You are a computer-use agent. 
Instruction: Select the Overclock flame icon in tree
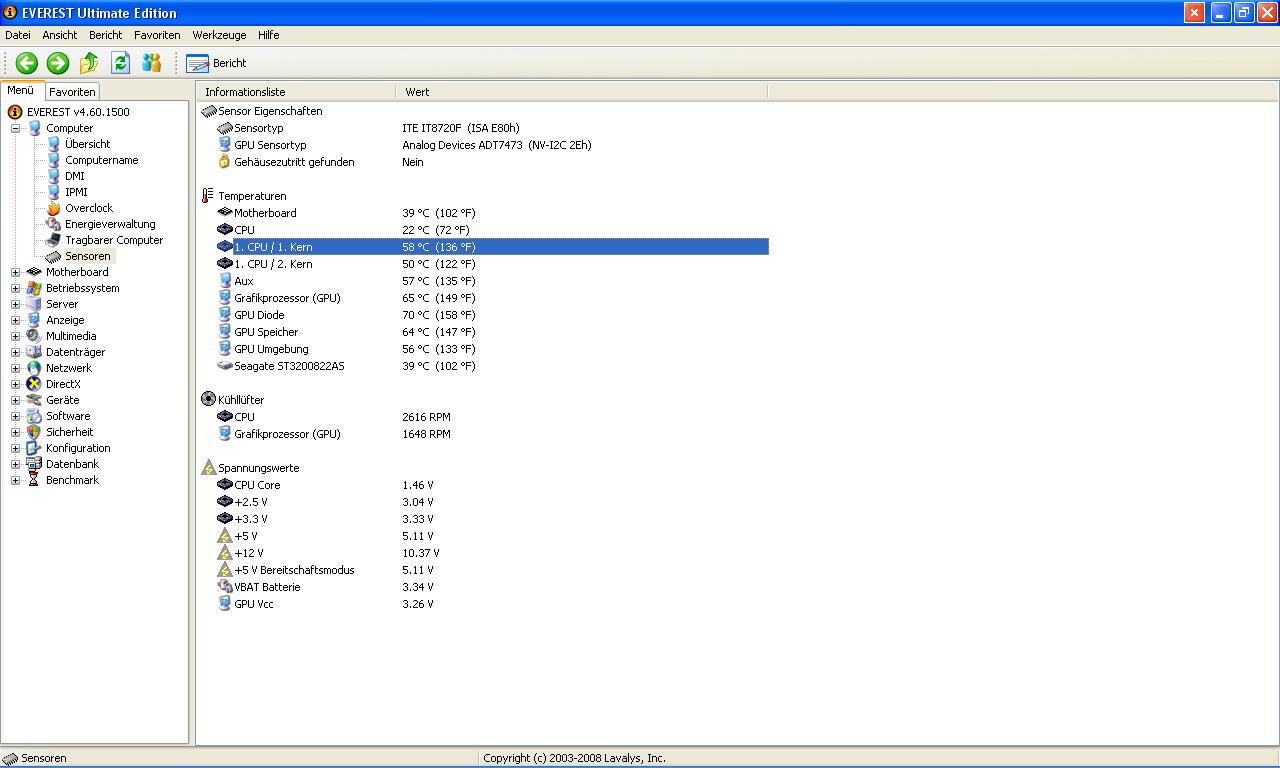[54, 208]
